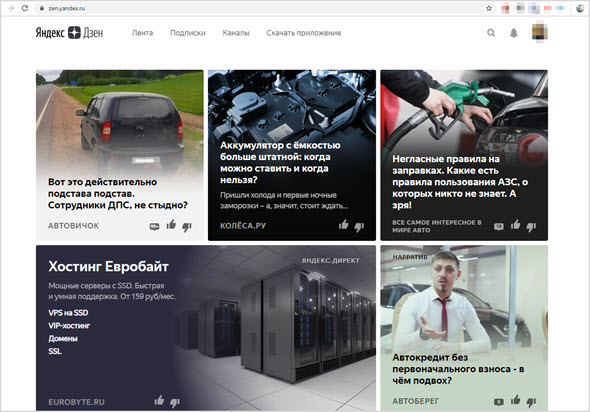Open comments on the gas station rules article
Viewport: 590px width, 412px height.
pos(499,227)
